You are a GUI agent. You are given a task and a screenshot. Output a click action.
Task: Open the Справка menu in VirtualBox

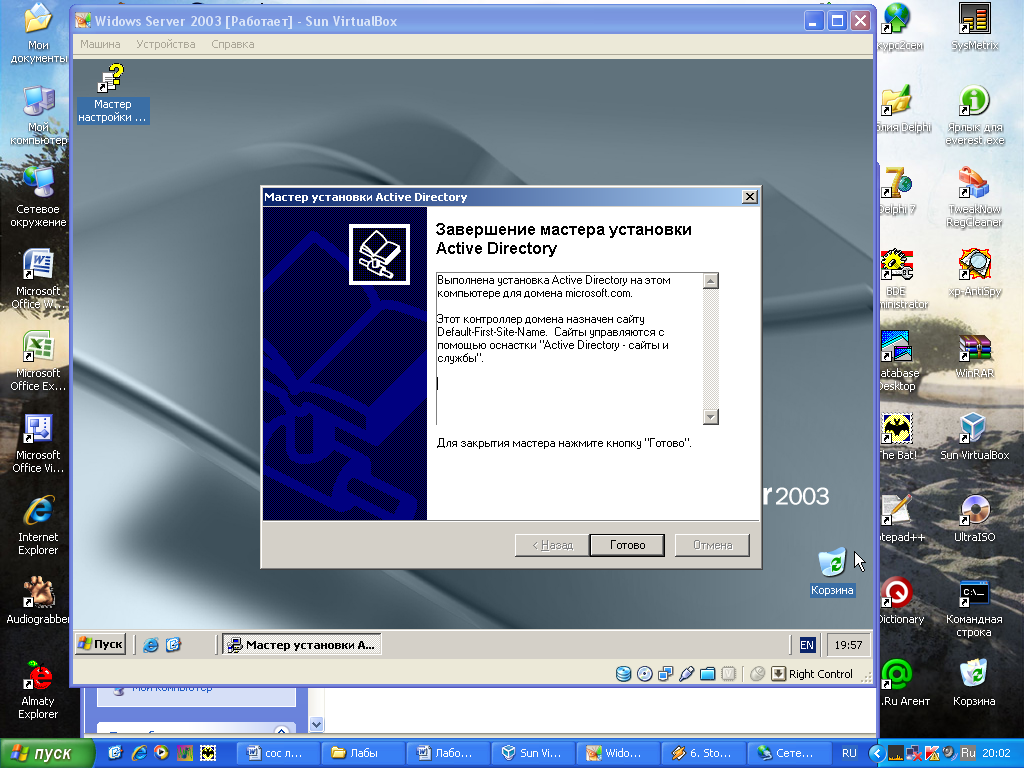[x=232, y=44]
